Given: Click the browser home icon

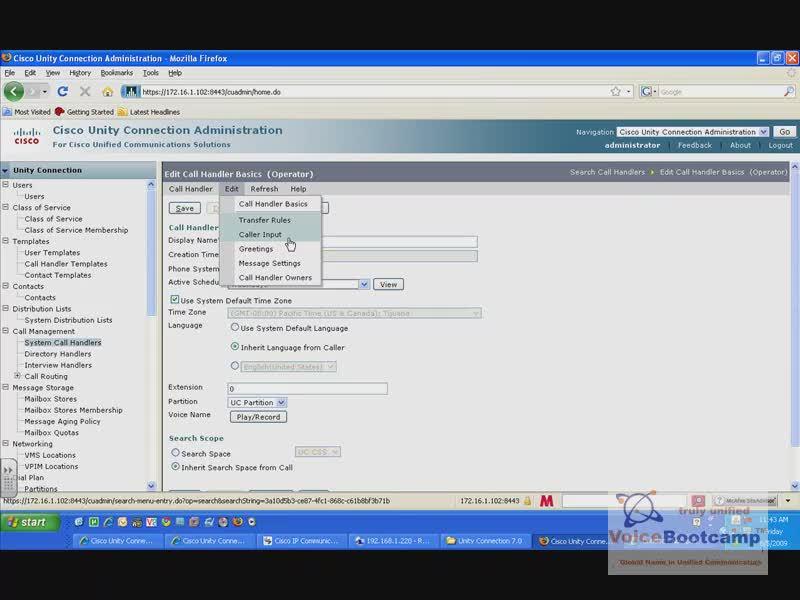Looking at the screenshot, I should [107, 92].
